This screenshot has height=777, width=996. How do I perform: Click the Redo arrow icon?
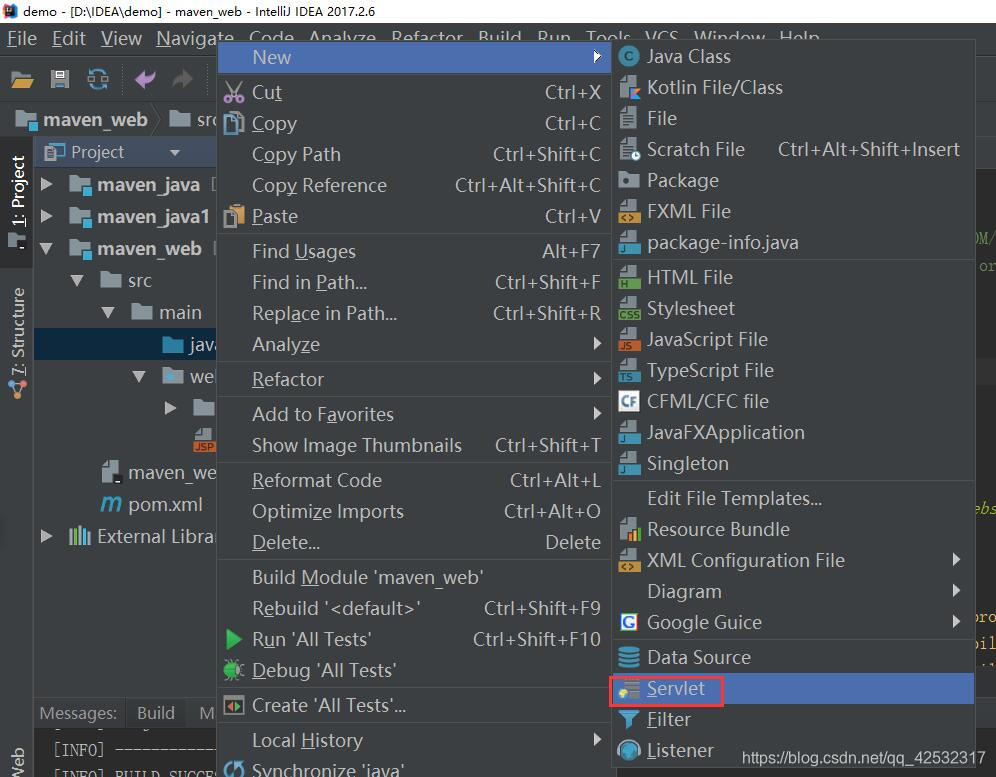(182, 79)
